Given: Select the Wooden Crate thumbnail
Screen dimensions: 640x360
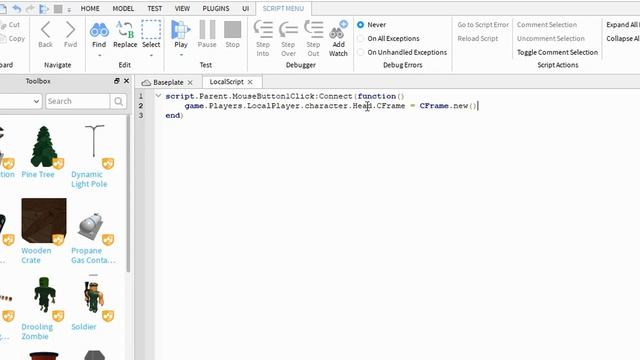Looking at the screenshot, I should pyautogui.click(x=44, y=221).
